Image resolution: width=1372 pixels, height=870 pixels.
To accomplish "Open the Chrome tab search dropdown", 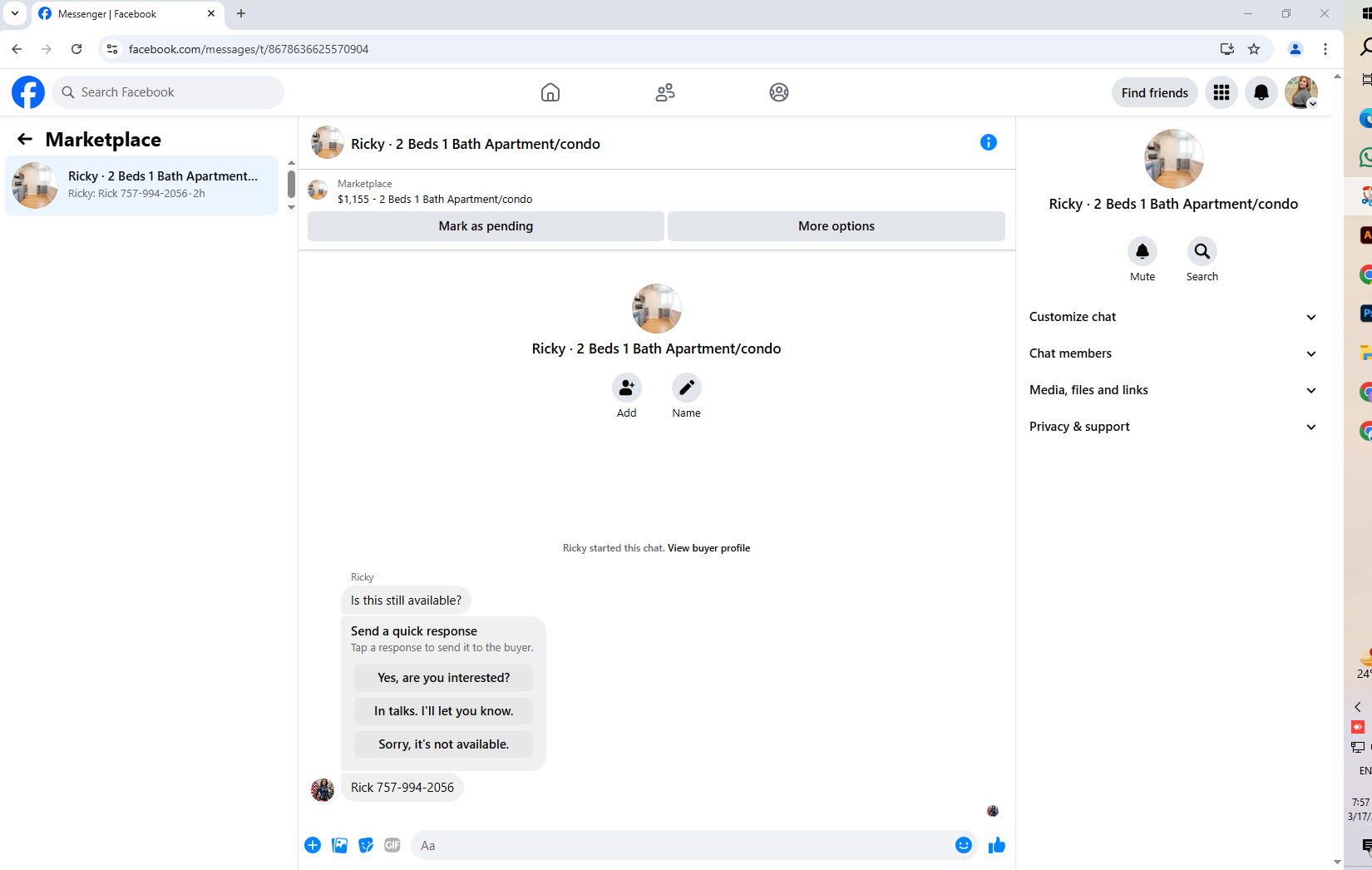I will (x=15, y=13).
